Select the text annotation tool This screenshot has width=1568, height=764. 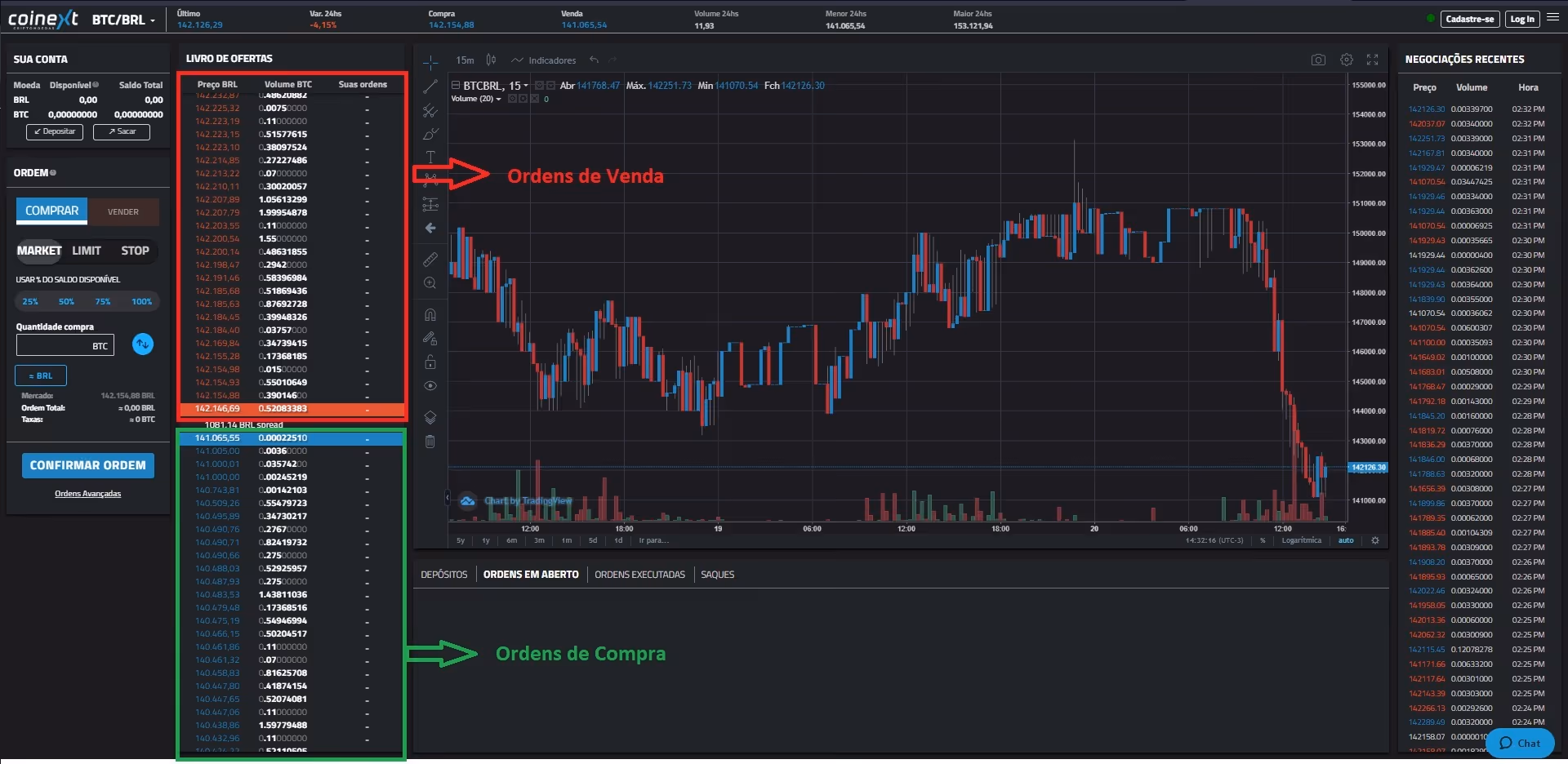click(x=430, y=157)
